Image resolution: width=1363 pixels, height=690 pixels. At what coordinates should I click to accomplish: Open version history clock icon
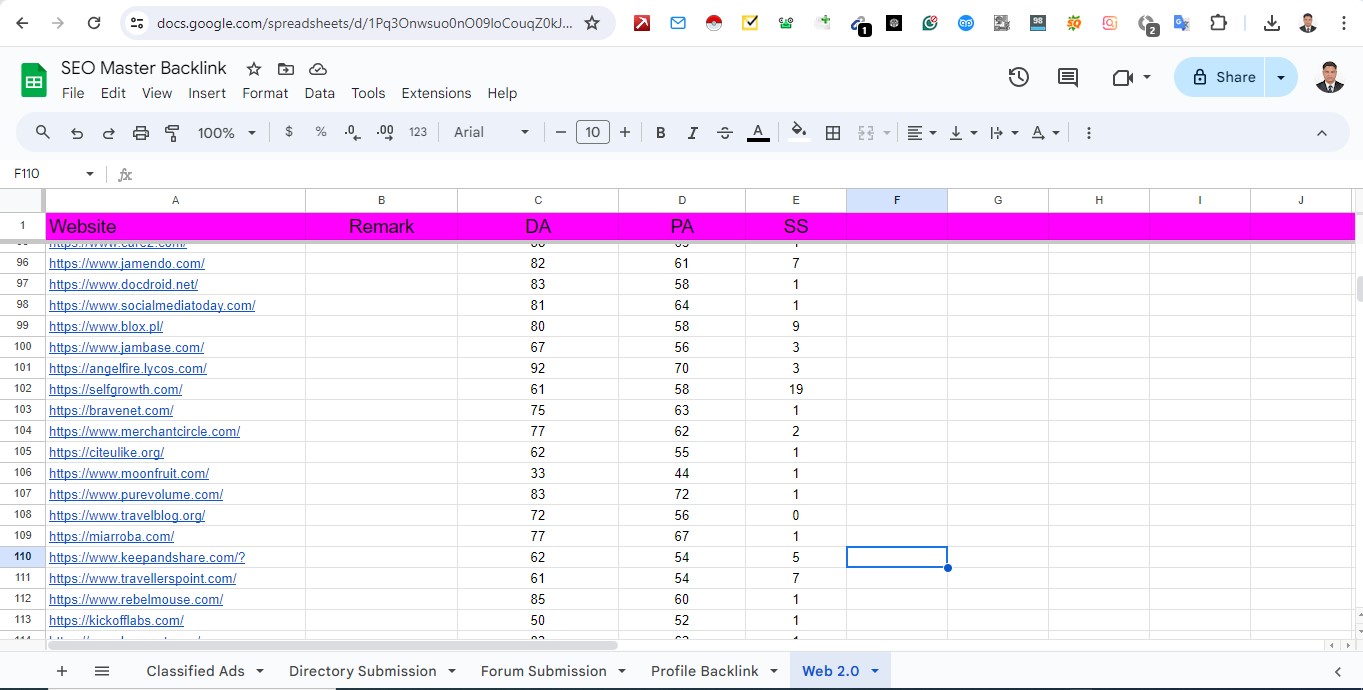coord(1018,77)
